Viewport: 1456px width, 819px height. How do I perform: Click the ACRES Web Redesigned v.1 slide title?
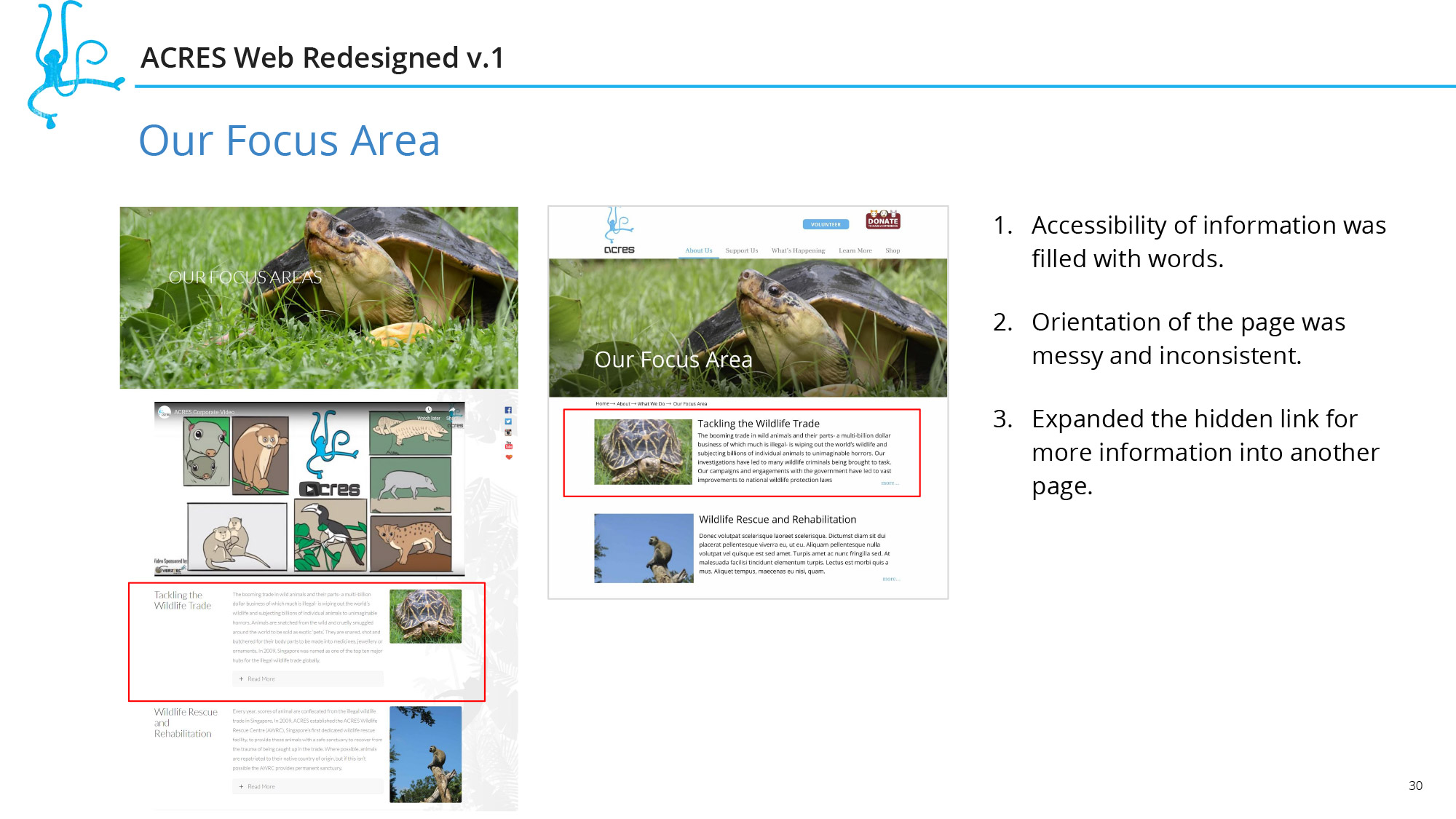[323, 58]
